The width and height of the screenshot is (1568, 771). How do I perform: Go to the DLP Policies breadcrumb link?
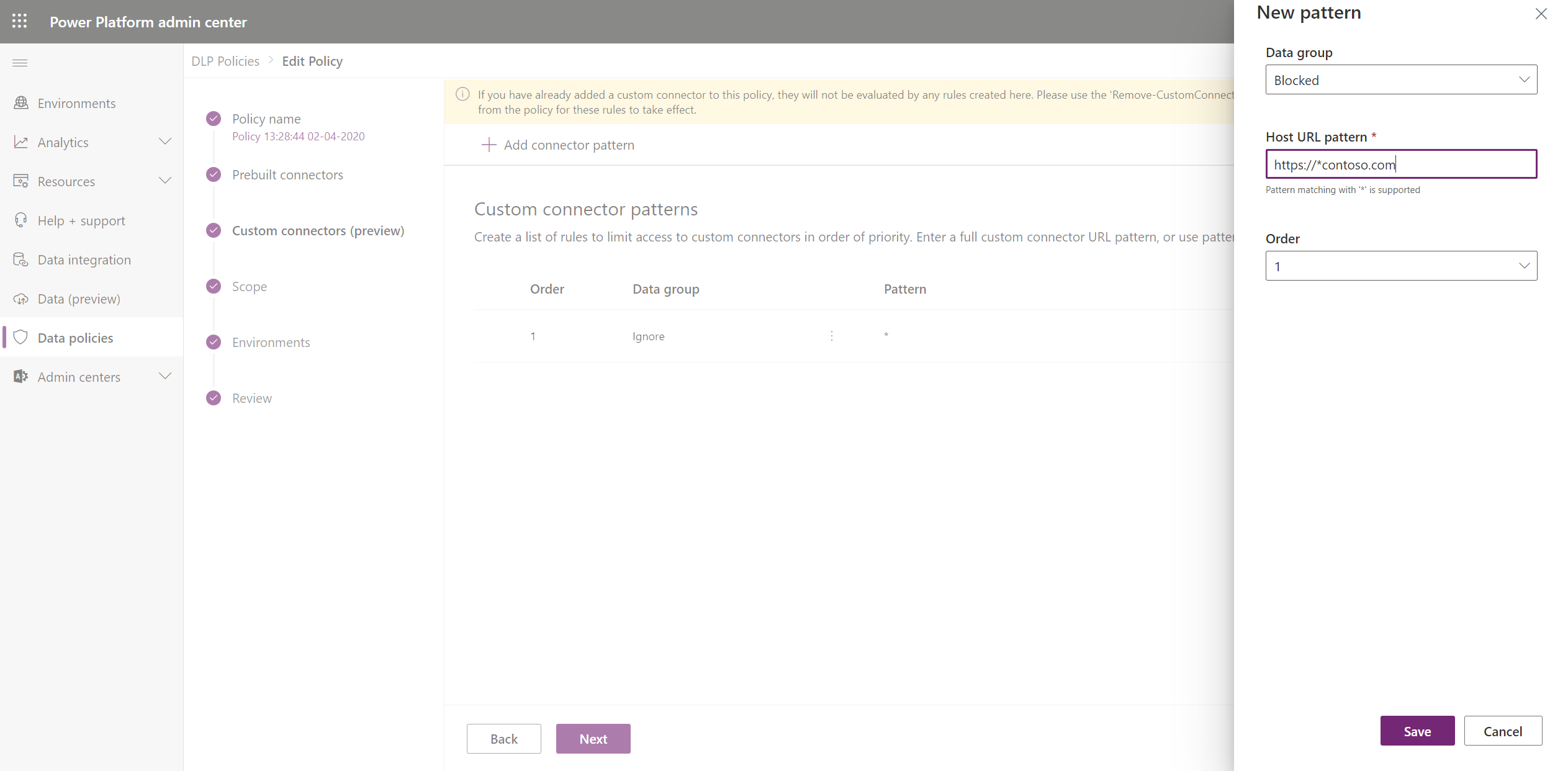(225, 61)
